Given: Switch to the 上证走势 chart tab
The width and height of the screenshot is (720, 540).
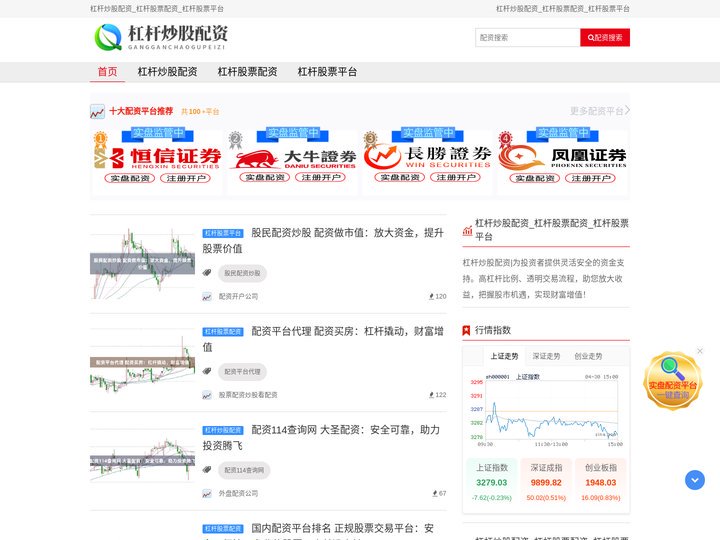Looking at the screenshot, I should tap(504, 356).
